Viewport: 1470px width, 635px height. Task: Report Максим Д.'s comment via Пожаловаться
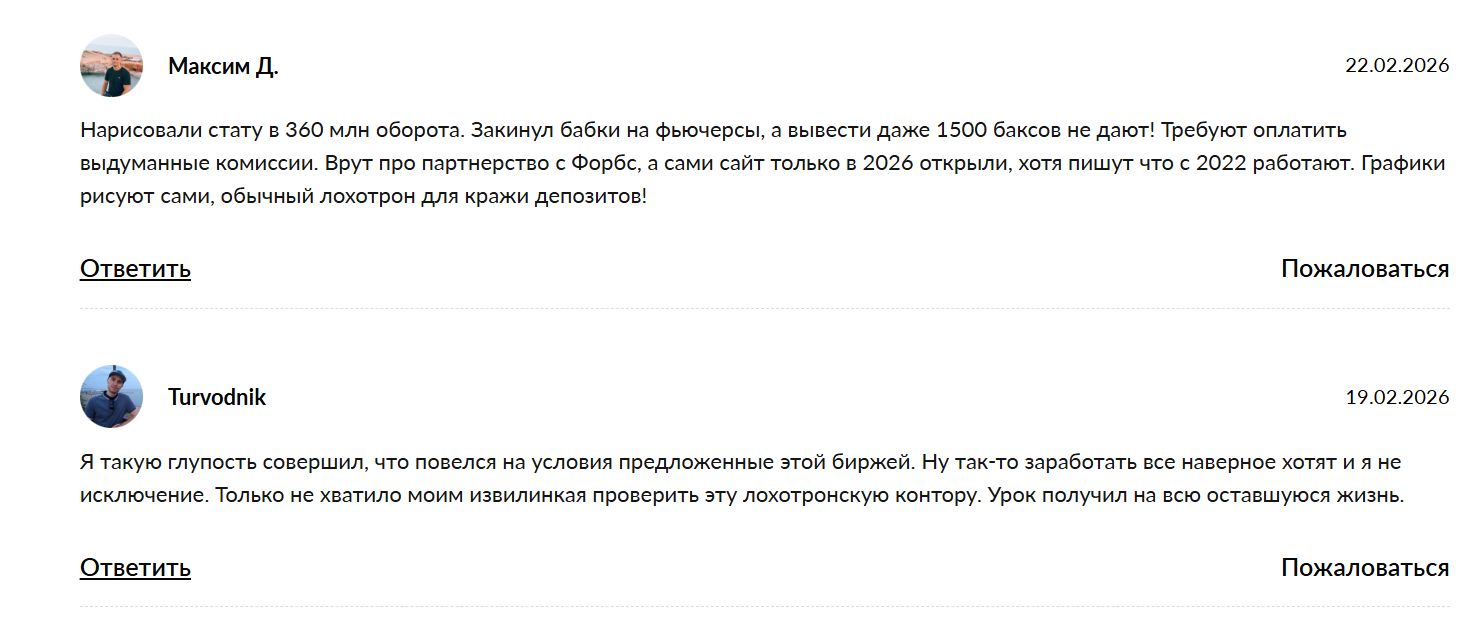click(x=1364, y=268)
